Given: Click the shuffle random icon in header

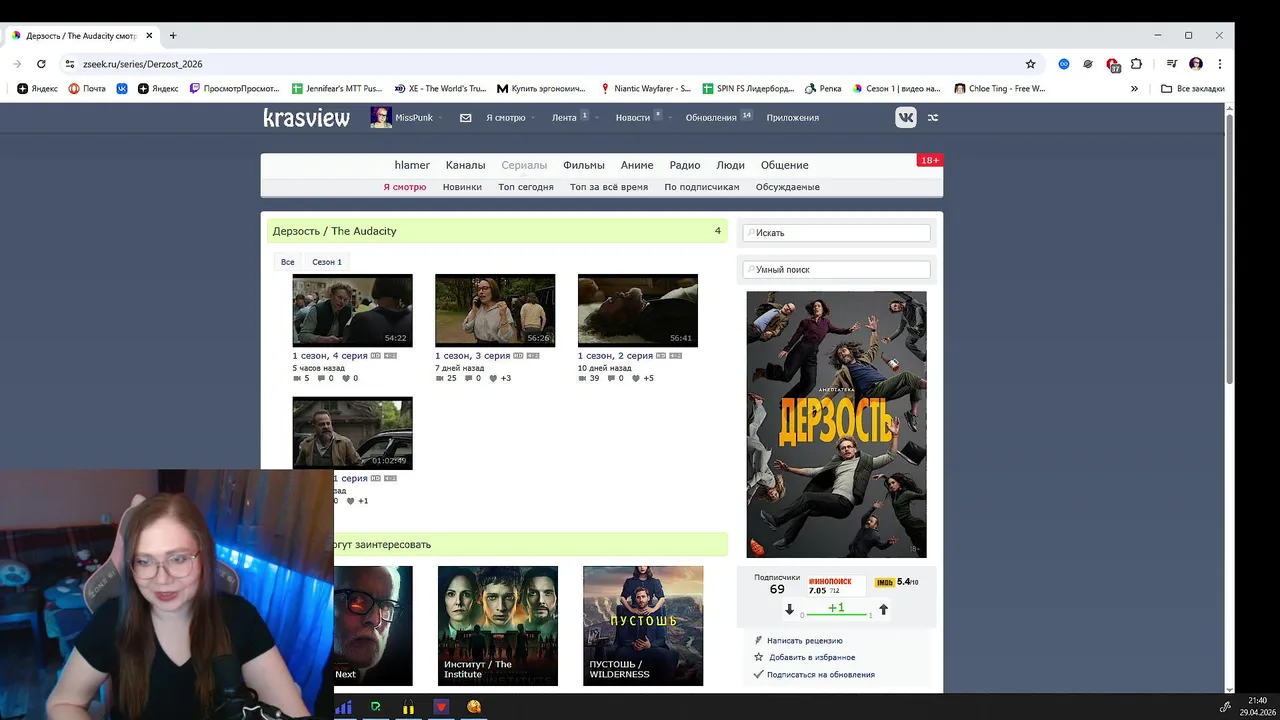Looking at the screenshot, I should coord(932,117).
